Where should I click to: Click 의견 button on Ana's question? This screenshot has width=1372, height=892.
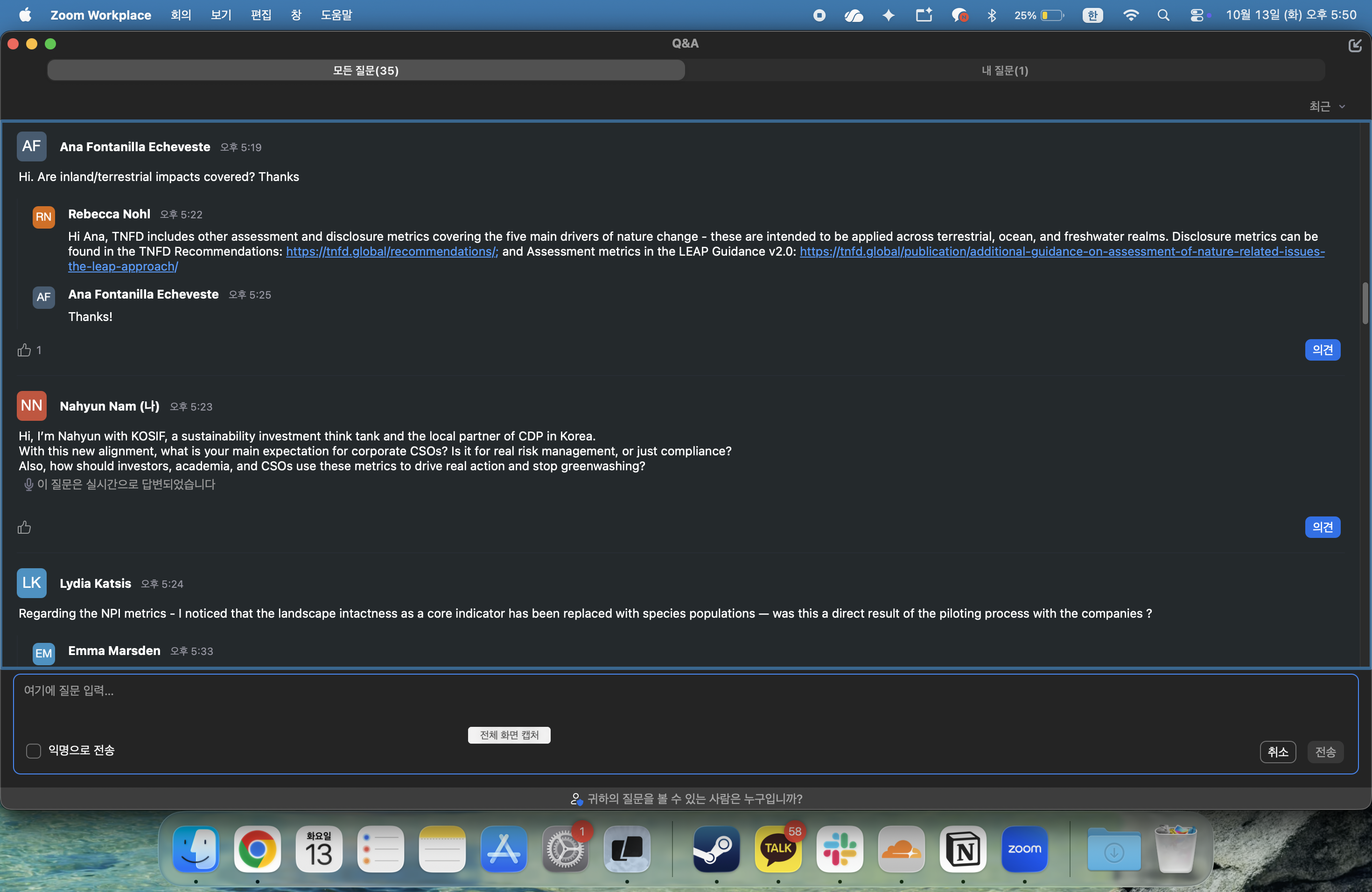click(1323, 350)
